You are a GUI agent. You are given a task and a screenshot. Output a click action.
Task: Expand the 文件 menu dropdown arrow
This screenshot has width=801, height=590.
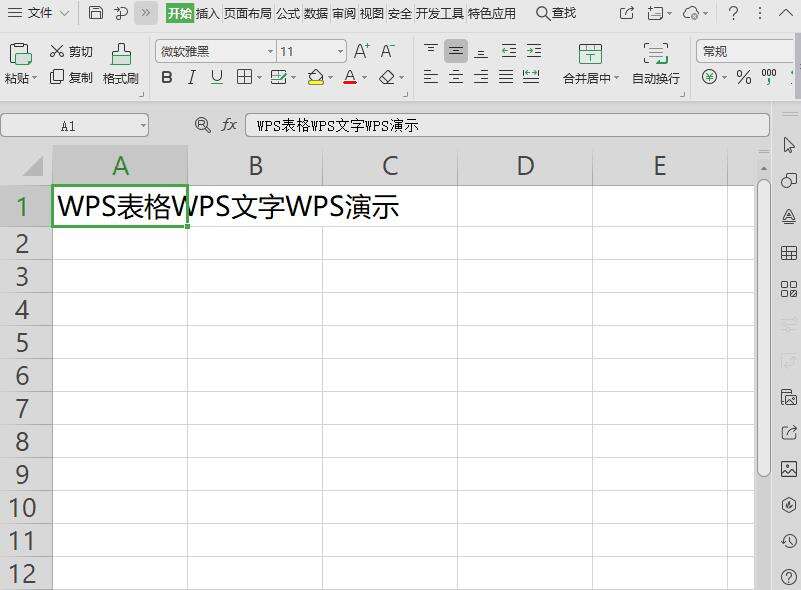(64, 13)
